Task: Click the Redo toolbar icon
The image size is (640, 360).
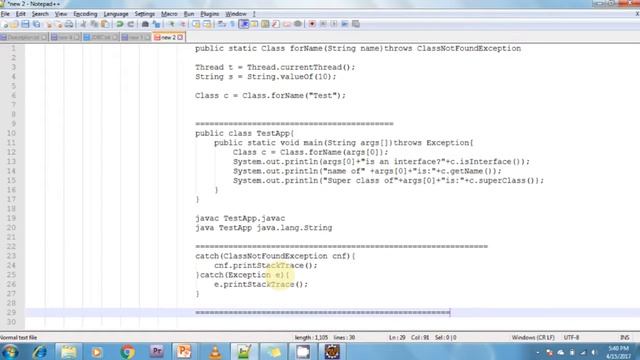Action: 131,24
